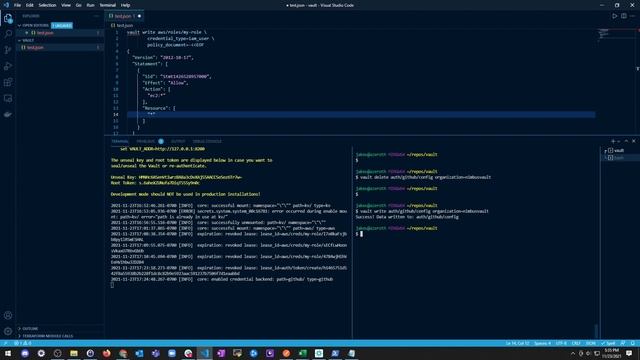Open the Excel icon in the taskbar
This screenshot has width=640, height=360.
(x=302, y=353)
